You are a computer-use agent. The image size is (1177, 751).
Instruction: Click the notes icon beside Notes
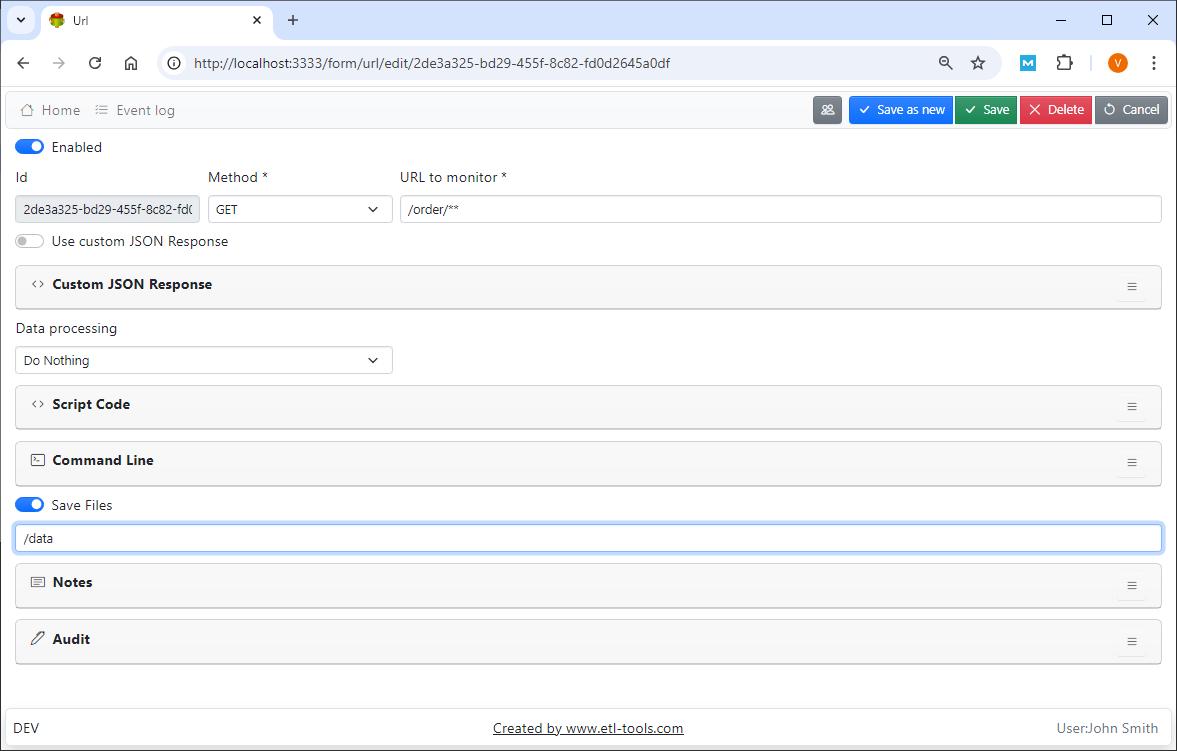coord(38,582)
